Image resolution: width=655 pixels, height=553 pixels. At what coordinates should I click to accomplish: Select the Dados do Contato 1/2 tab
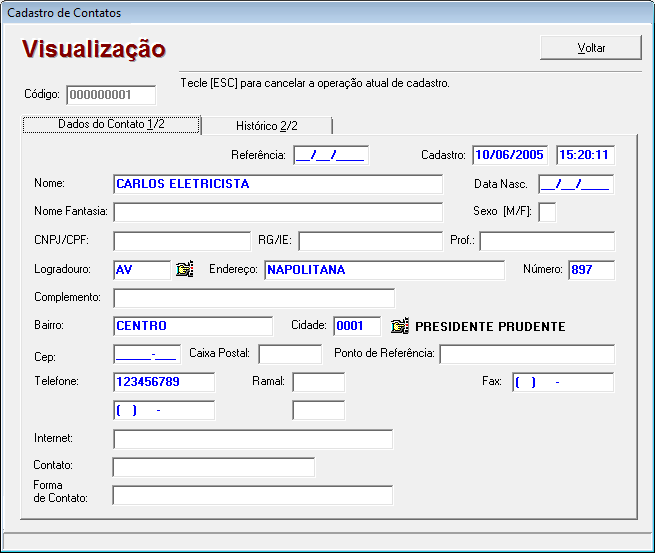pos(111,124)
